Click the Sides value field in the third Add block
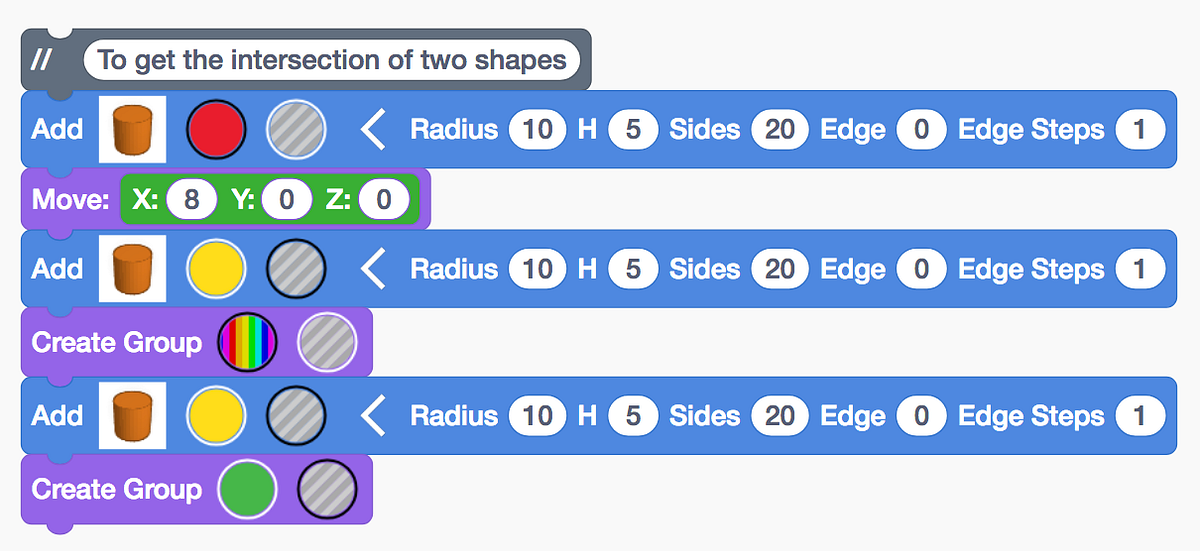Screen dimensions: 1200x551 780,416
